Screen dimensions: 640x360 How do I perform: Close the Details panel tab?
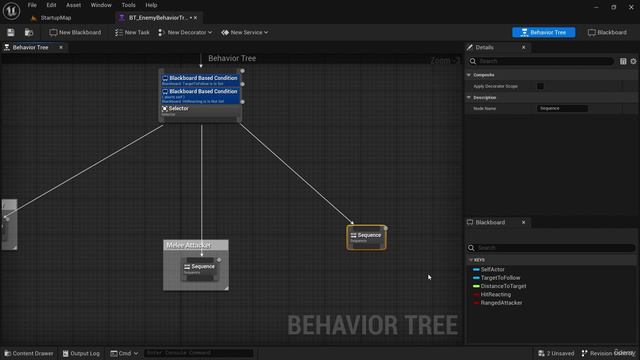click(524, 47)
